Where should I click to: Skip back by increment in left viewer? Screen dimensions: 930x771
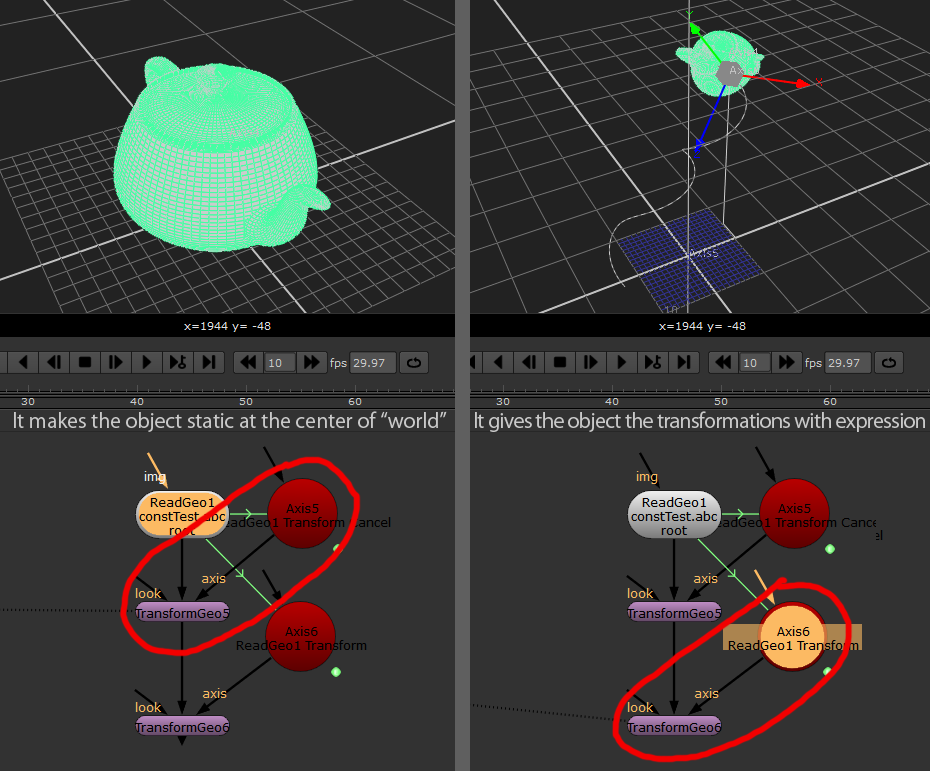tap(246, 362)
